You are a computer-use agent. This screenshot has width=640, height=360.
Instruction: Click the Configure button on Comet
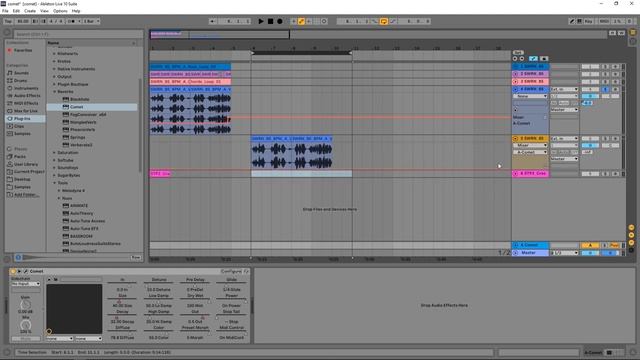pos(231,271)
